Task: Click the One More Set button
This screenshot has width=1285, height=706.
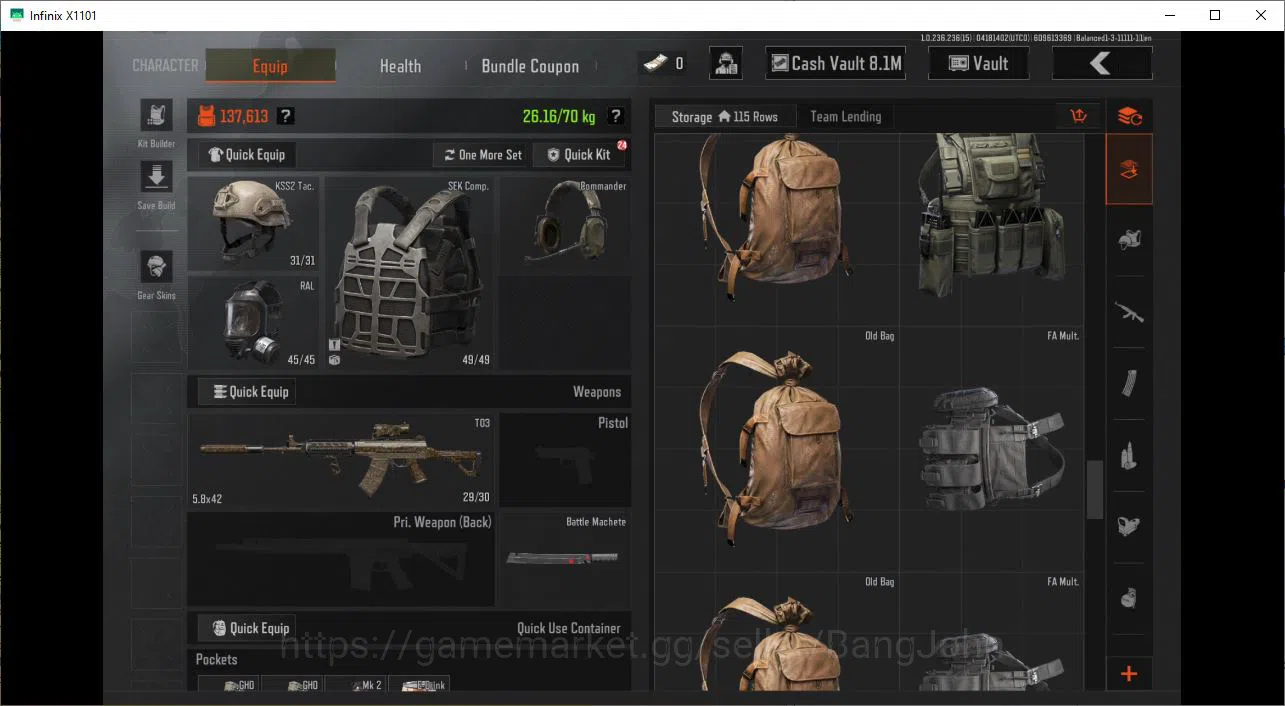Action: [482, 155]
